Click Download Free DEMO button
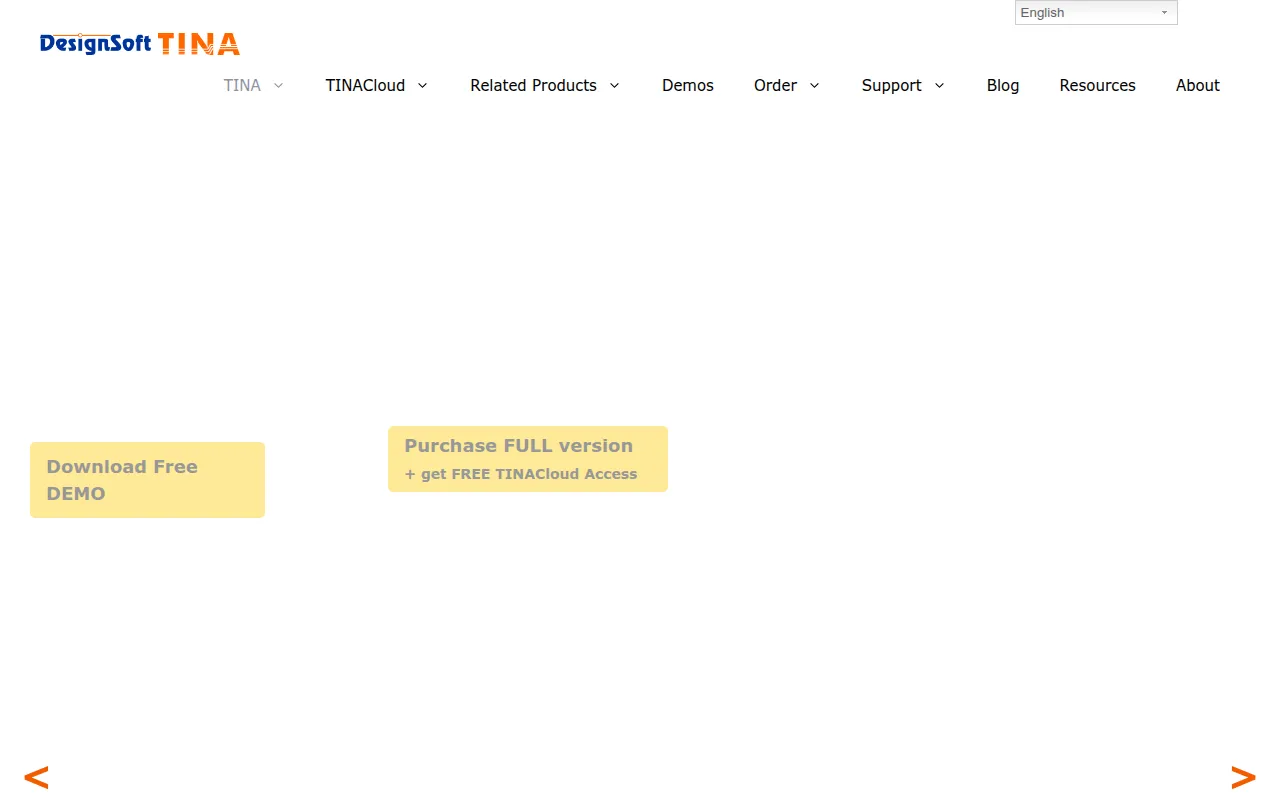This screenshot has height=800, width=1280. click(147, 480)
